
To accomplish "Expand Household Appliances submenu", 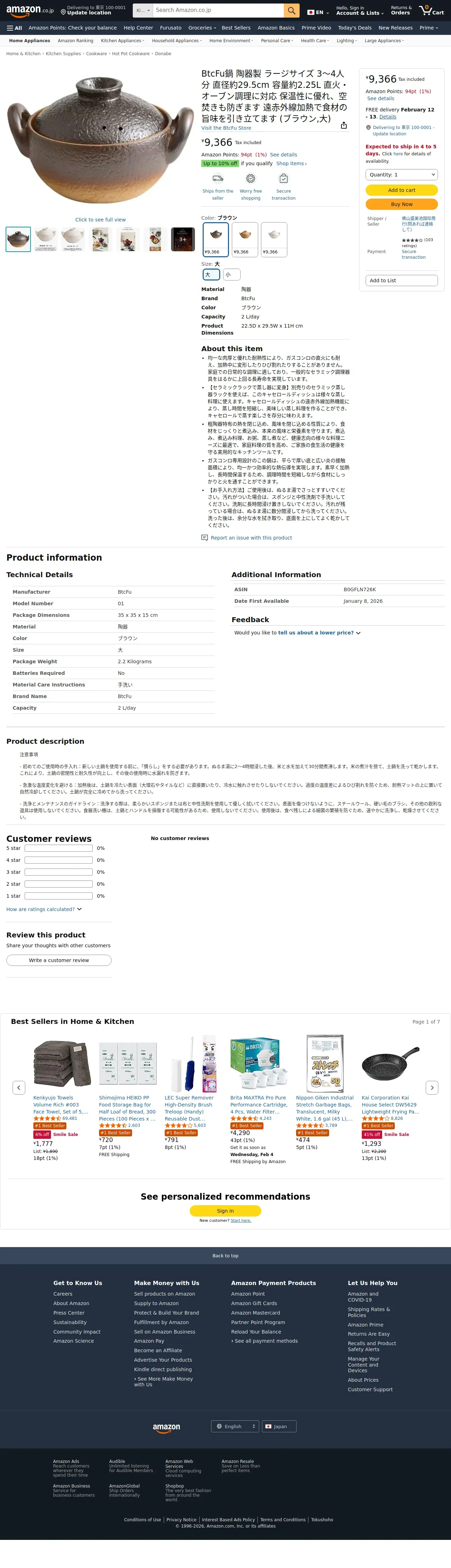I will pos(177,41).
